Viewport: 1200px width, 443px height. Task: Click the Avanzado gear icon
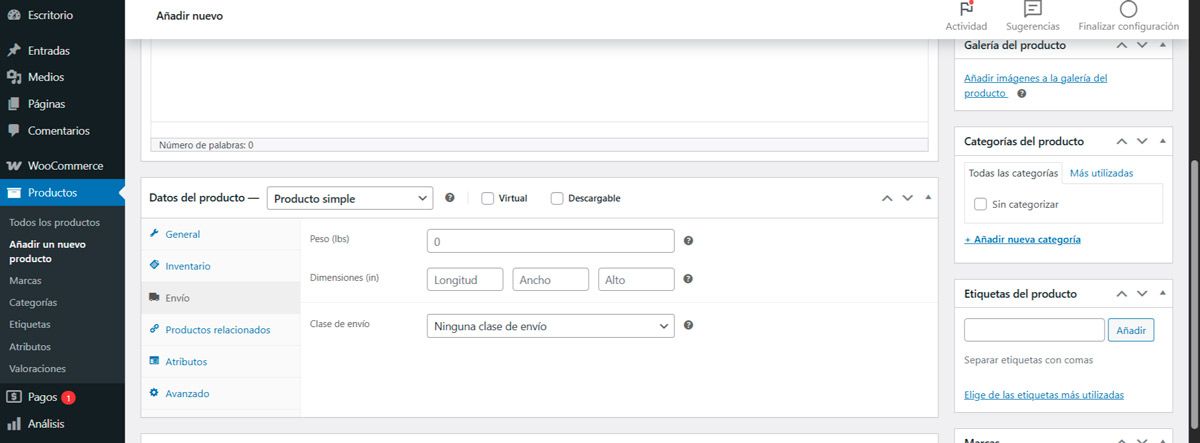coord(155,393)
